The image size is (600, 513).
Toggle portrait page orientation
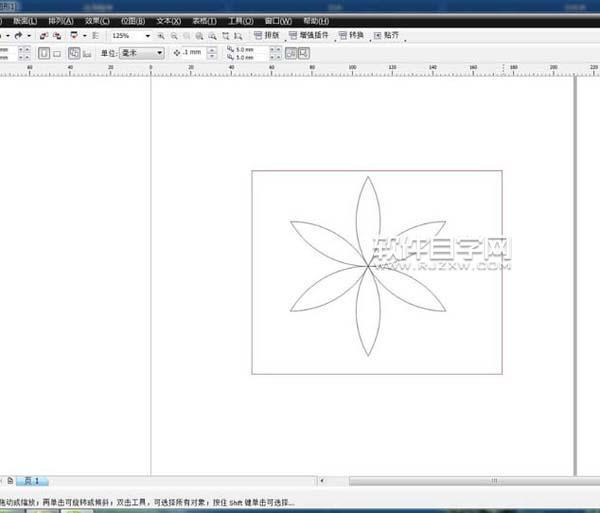(44, 53)
